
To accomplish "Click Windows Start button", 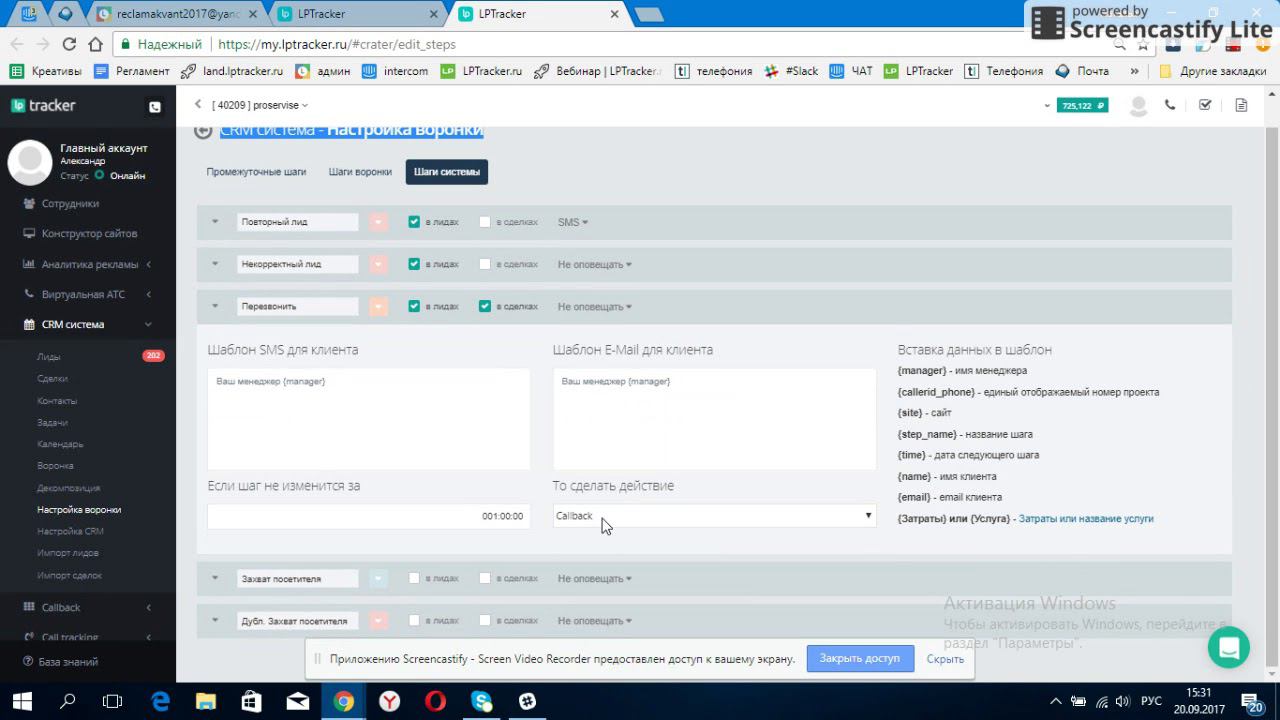I will point(22,702).
